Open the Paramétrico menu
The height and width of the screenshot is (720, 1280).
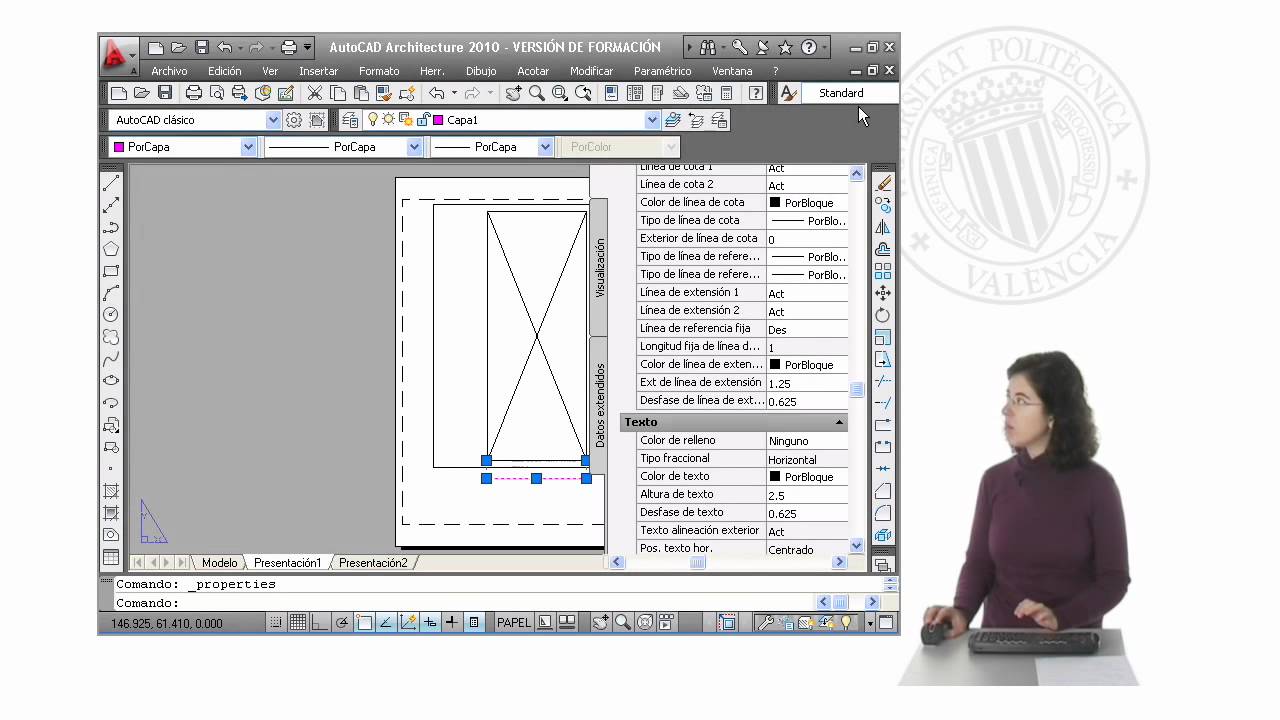coord(662,71)
